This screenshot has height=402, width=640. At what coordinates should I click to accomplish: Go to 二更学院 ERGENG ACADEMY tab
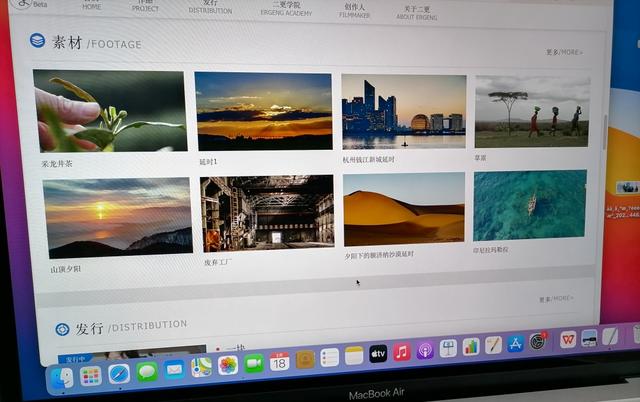[286, 8]
